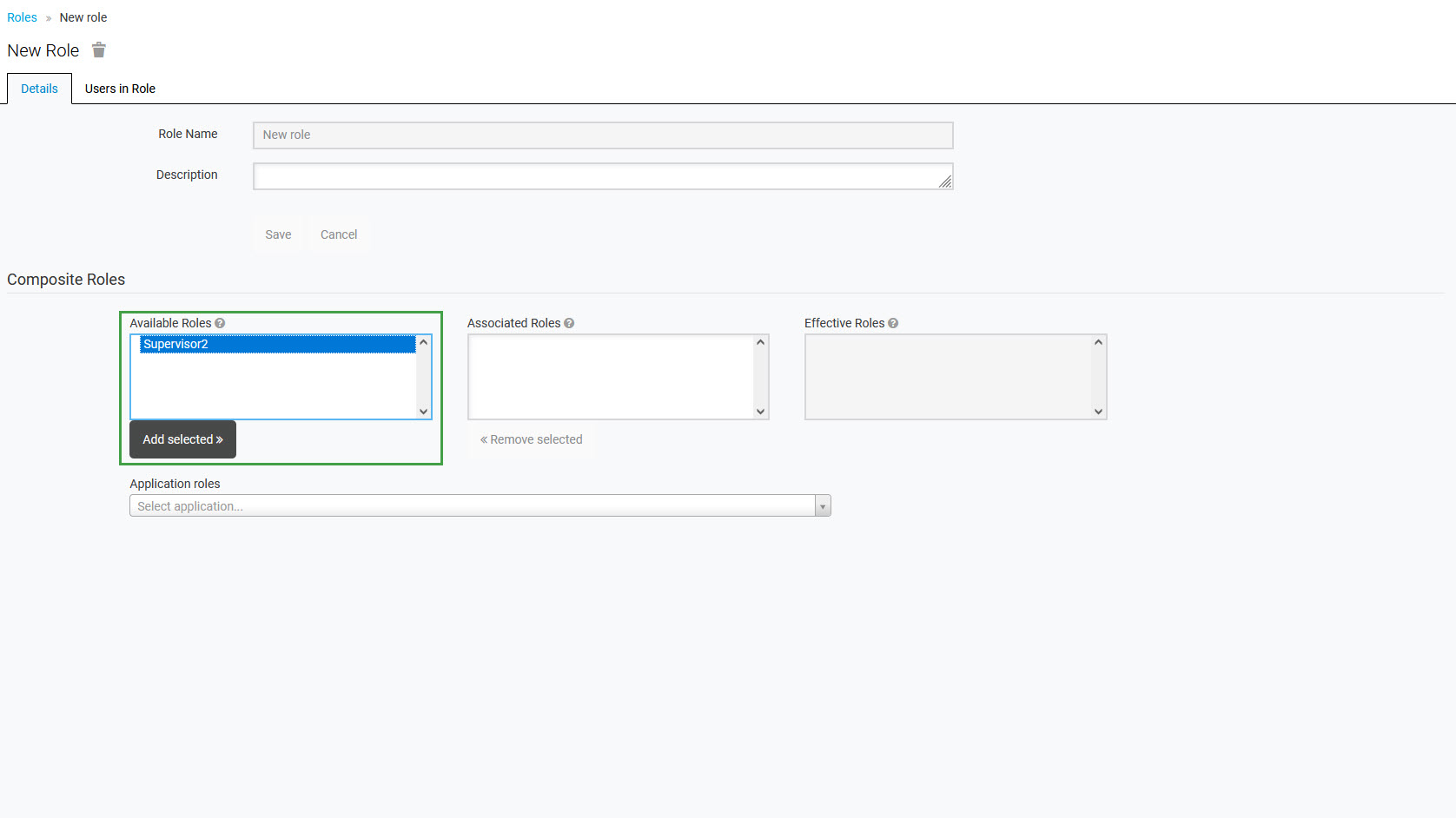Open the Available Roles help icon
This screenshot has width=1456, height=818.
coord(220,323)
